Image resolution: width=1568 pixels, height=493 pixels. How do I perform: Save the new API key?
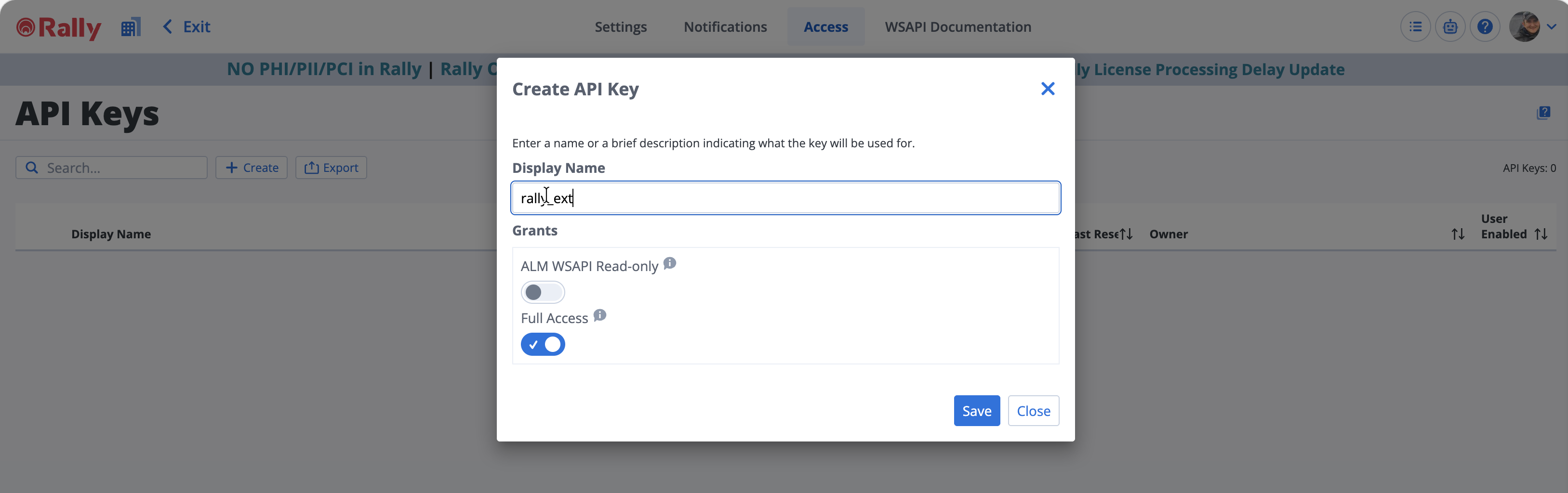point(976,411)
